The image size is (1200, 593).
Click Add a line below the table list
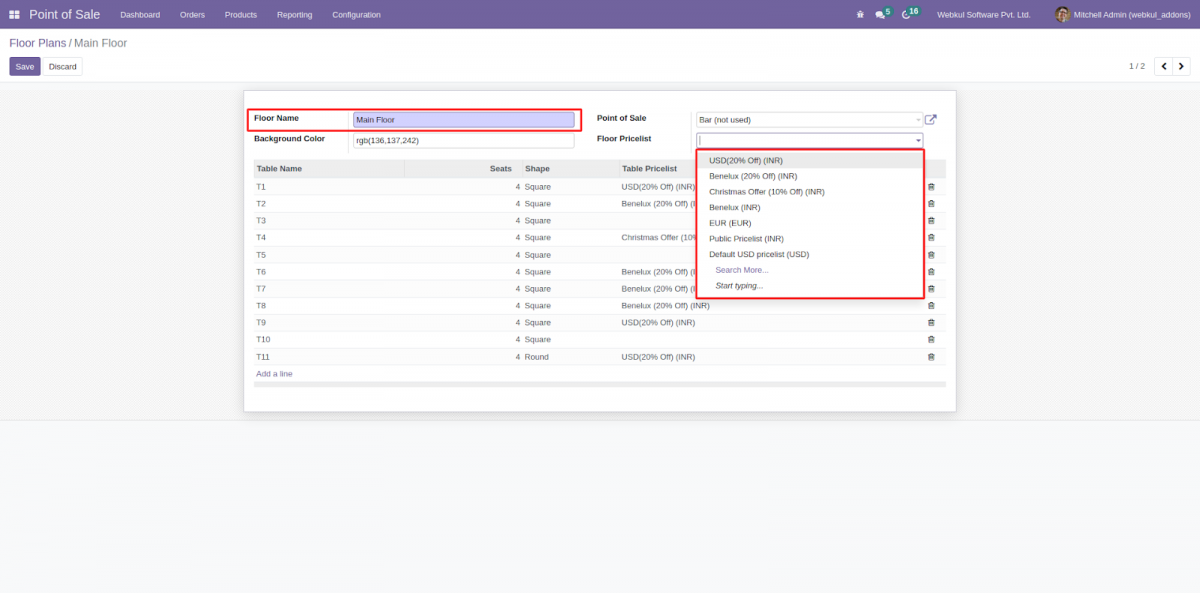coord(274,373)
